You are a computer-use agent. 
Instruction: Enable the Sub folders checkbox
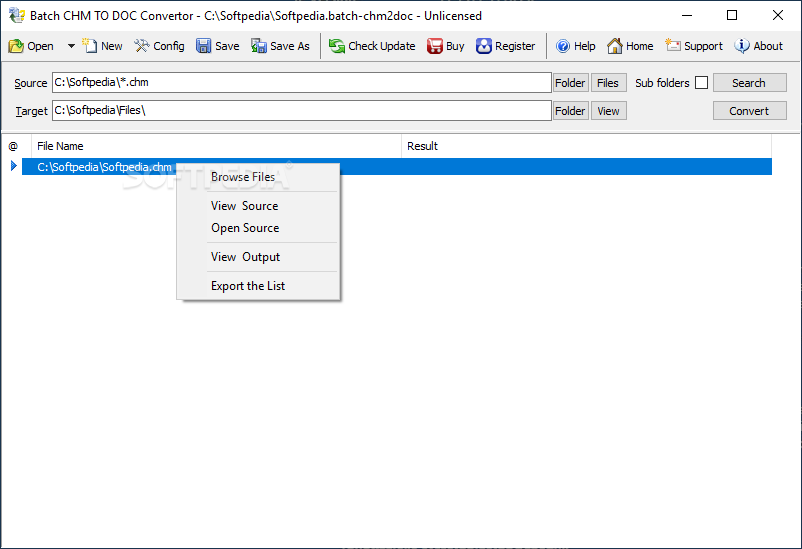(x=701, y=83)
